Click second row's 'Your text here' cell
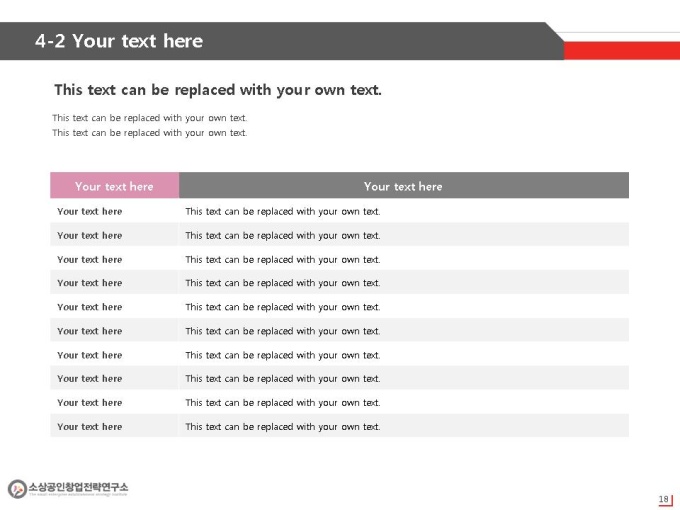 click(x=114, y=235)
